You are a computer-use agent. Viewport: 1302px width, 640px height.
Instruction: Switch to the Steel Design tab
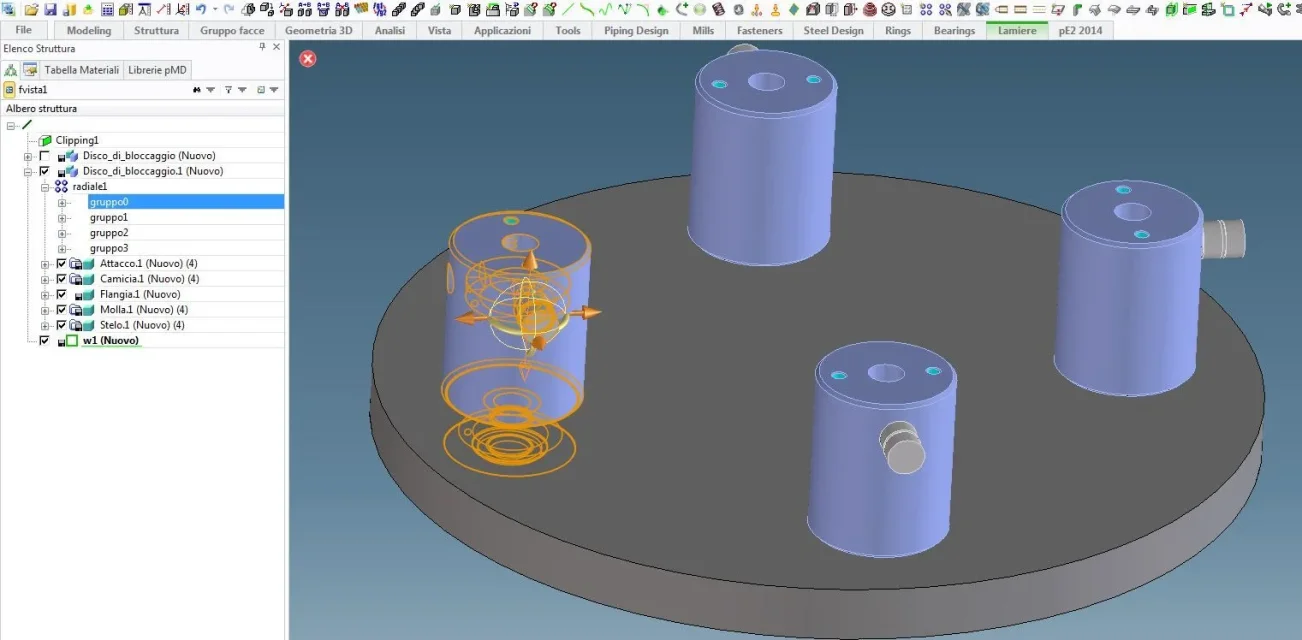(833, 31)
